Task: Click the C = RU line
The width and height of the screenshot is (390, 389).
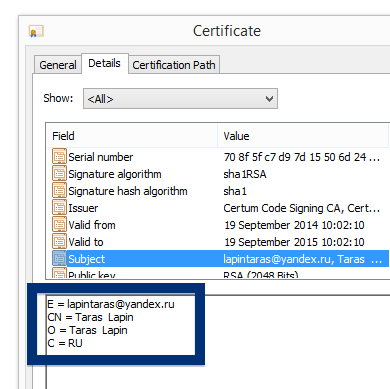Action: [x=65, y=343]
